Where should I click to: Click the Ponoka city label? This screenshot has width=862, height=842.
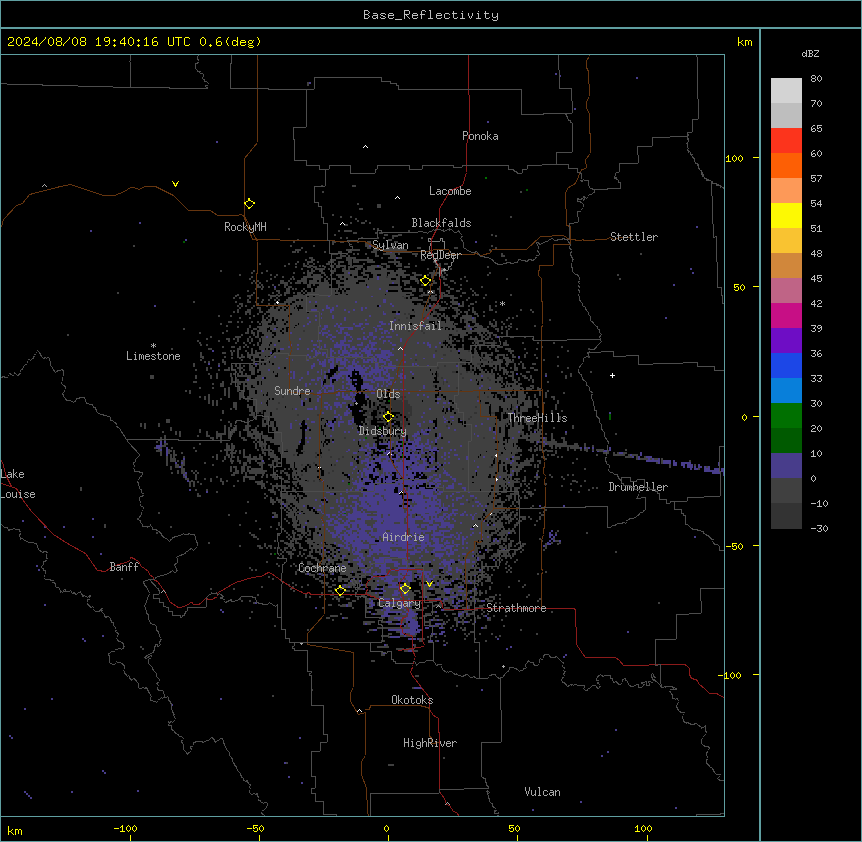point(480,136)
